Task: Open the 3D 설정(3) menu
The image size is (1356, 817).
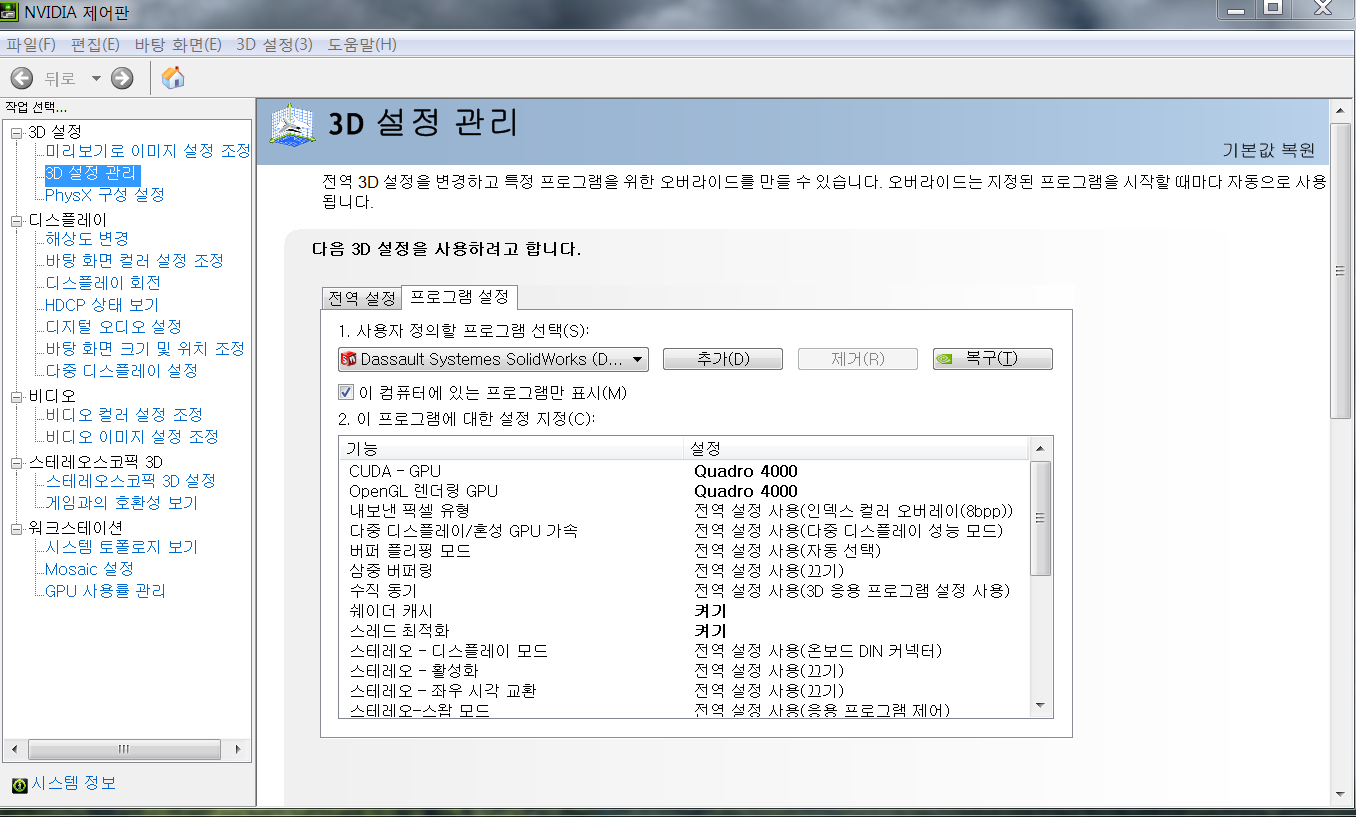Action: click(x=275, y=45)
